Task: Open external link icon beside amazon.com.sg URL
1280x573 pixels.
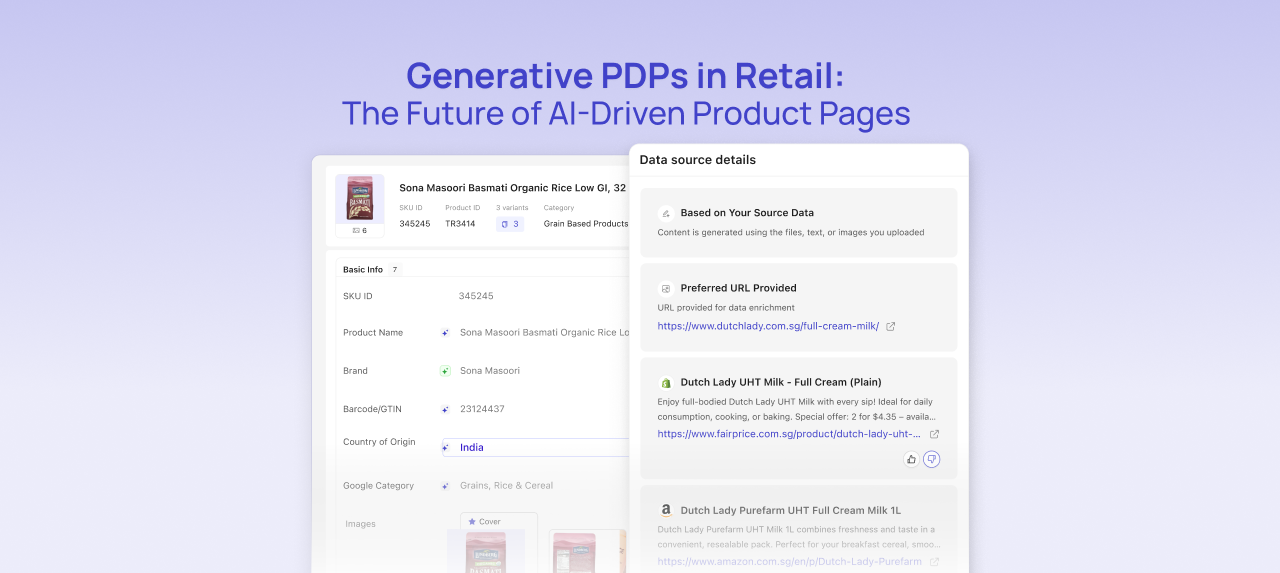Action: (934, 562)
